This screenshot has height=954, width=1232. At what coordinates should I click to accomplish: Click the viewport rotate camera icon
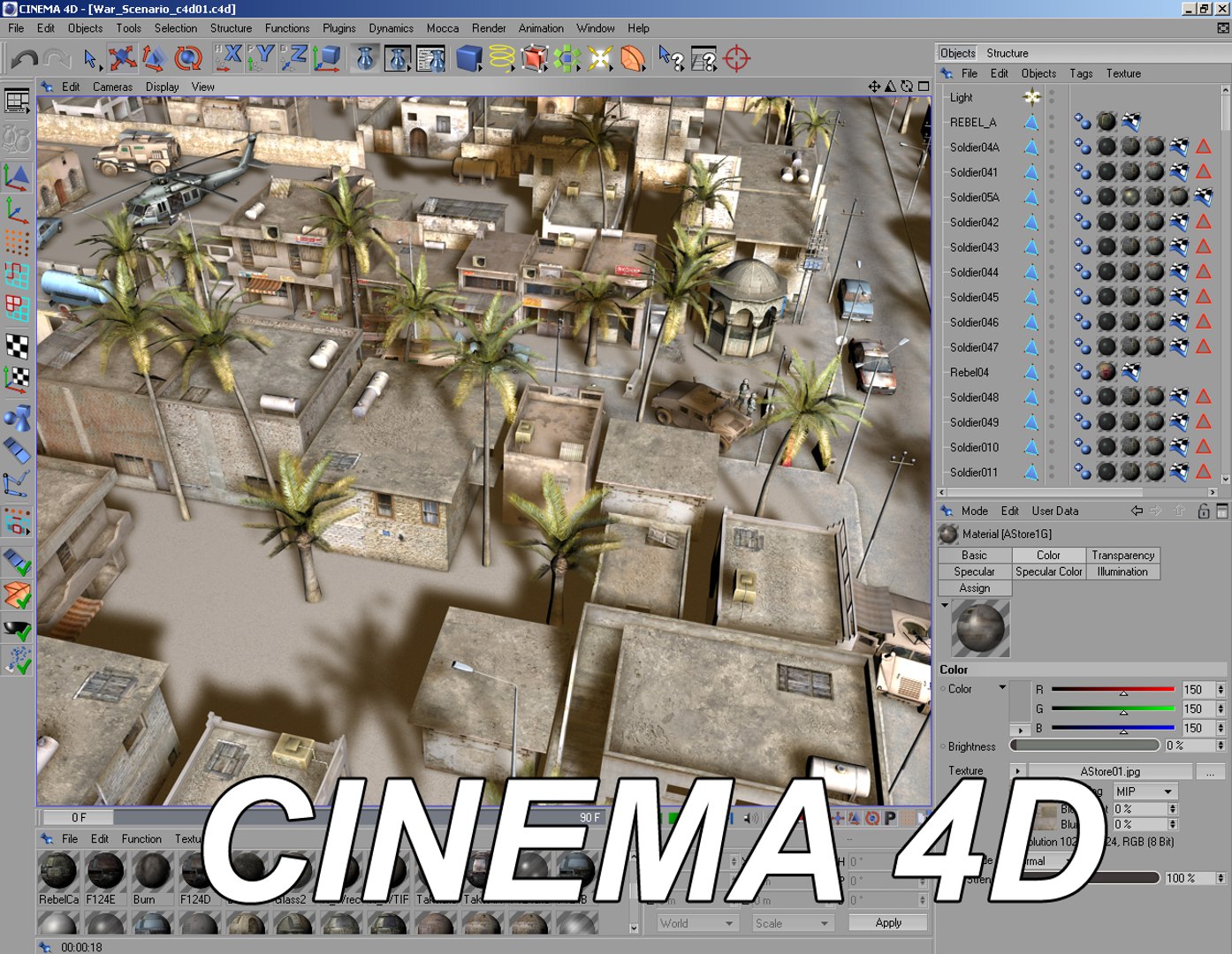907,87
